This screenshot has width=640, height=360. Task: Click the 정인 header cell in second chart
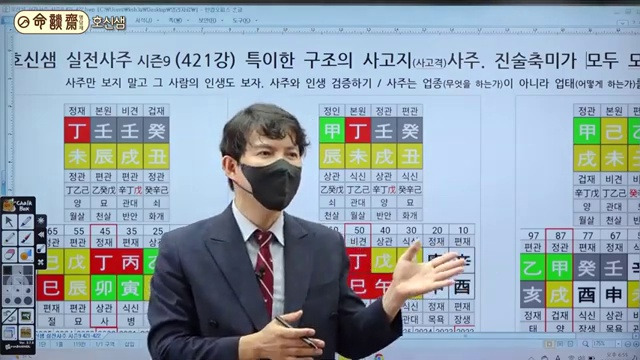coord(331,111)
